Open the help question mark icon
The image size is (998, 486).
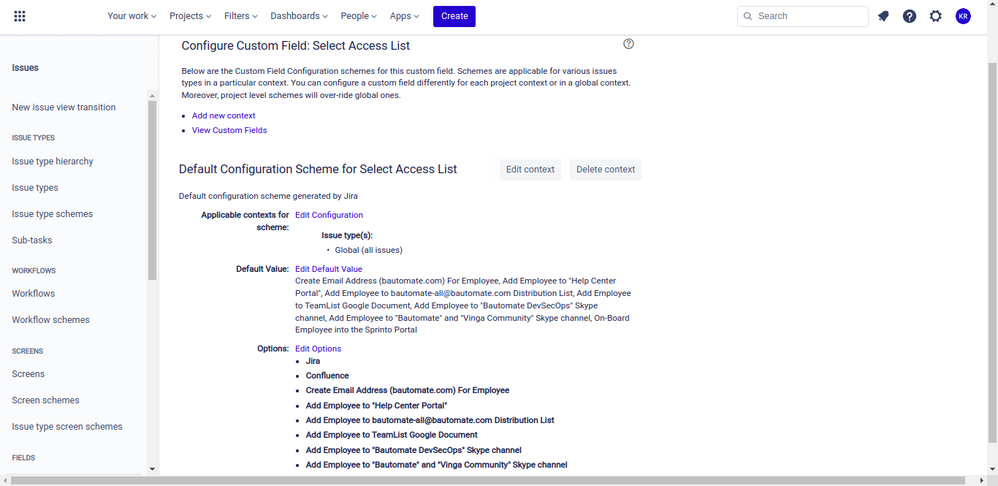pyautogui.click(x=910, y=17)
